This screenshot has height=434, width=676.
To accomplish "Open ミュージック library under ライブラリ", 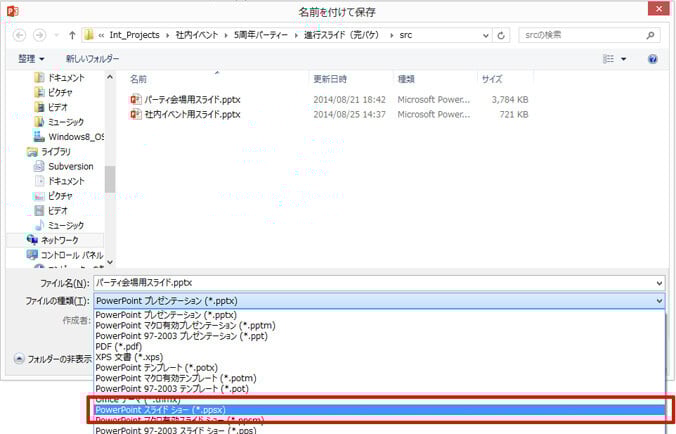I will (x=66, y=225).
